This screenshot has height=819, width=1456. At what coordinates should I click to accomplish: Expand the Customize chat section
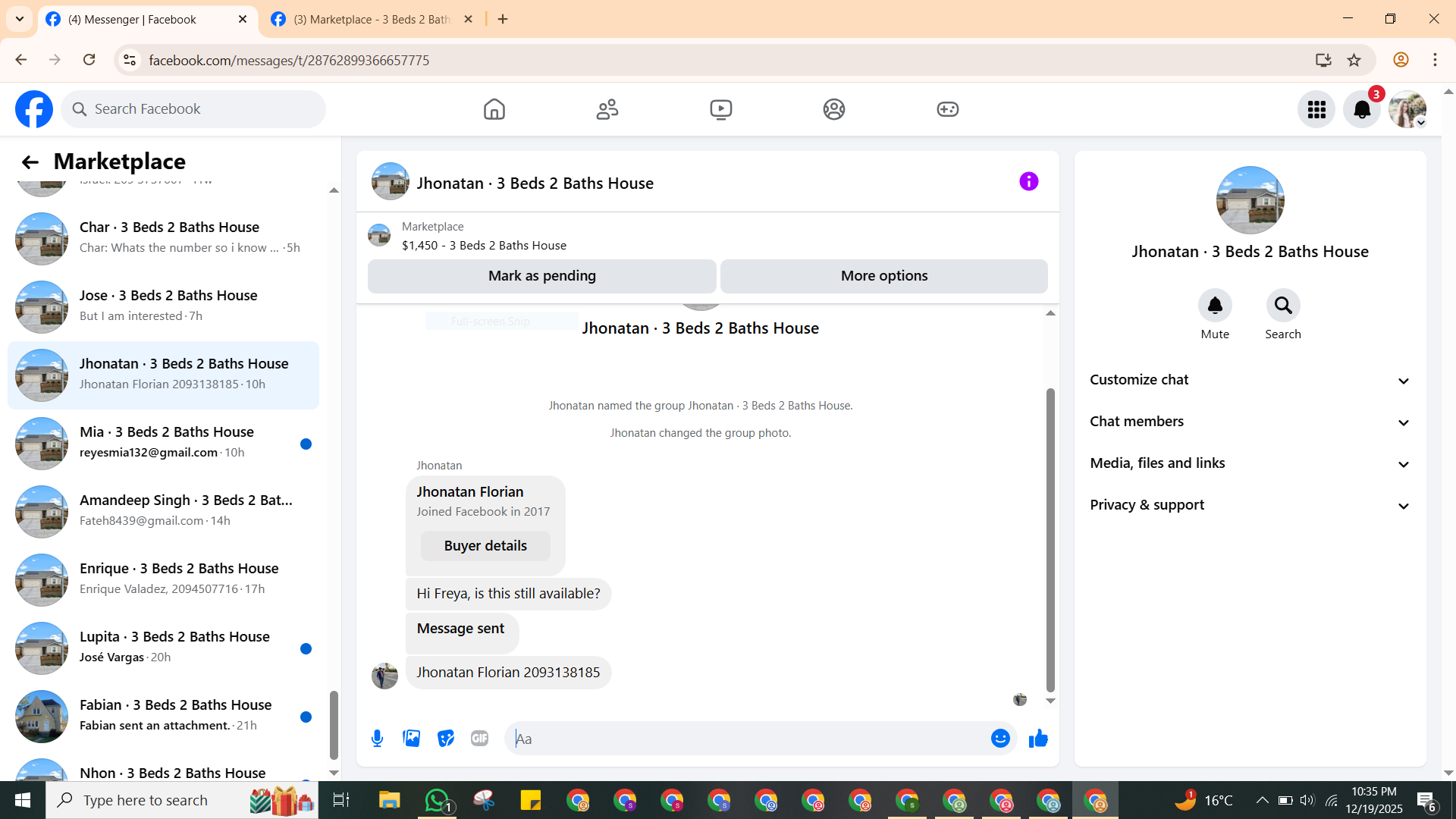click(x=1250, y=380)
